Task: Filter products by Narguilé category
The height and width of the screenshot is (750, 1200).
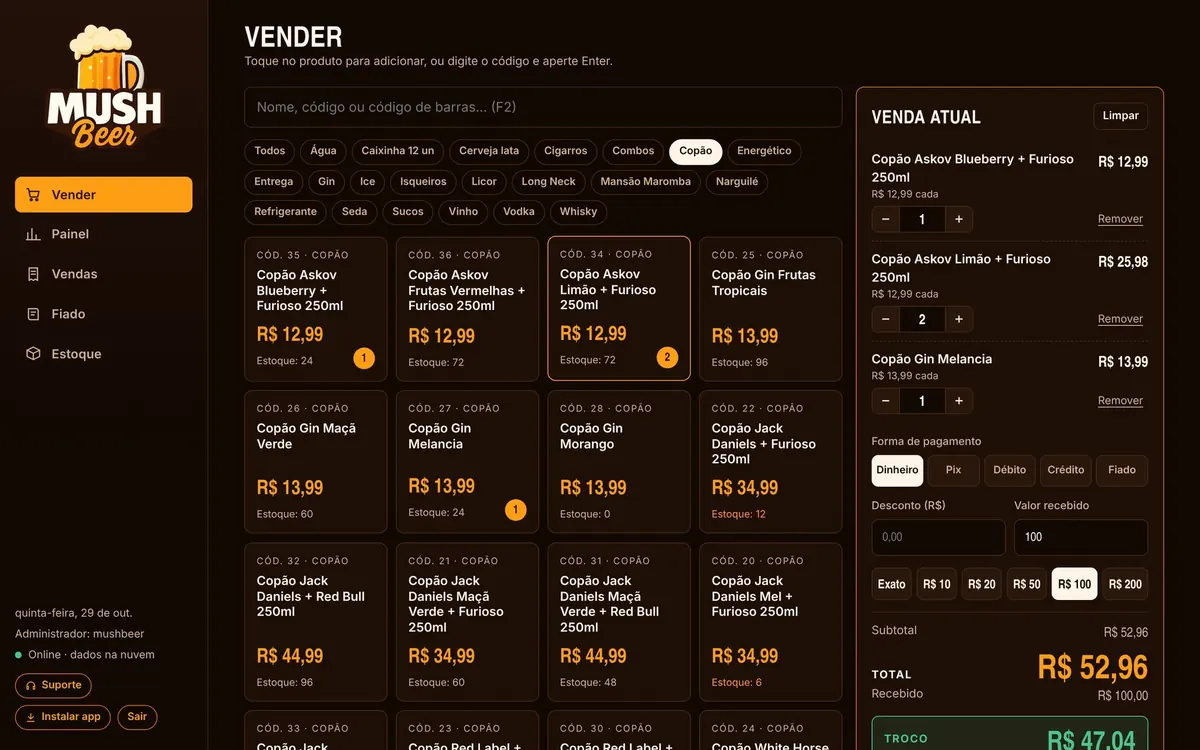Action: click(737, 182)
